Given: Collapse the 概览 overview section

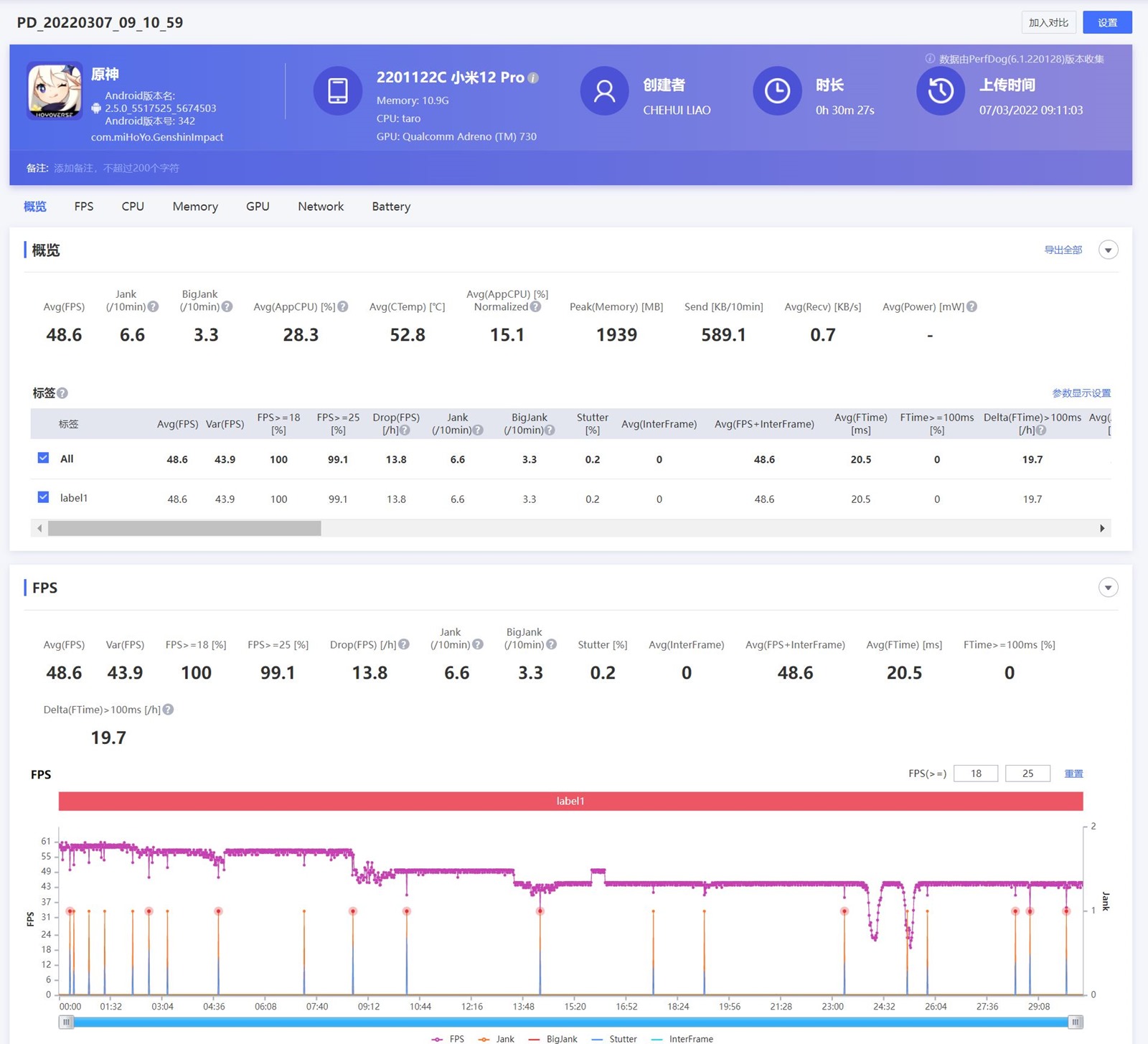Looking at the screenshot, I should pos(1108,250).
